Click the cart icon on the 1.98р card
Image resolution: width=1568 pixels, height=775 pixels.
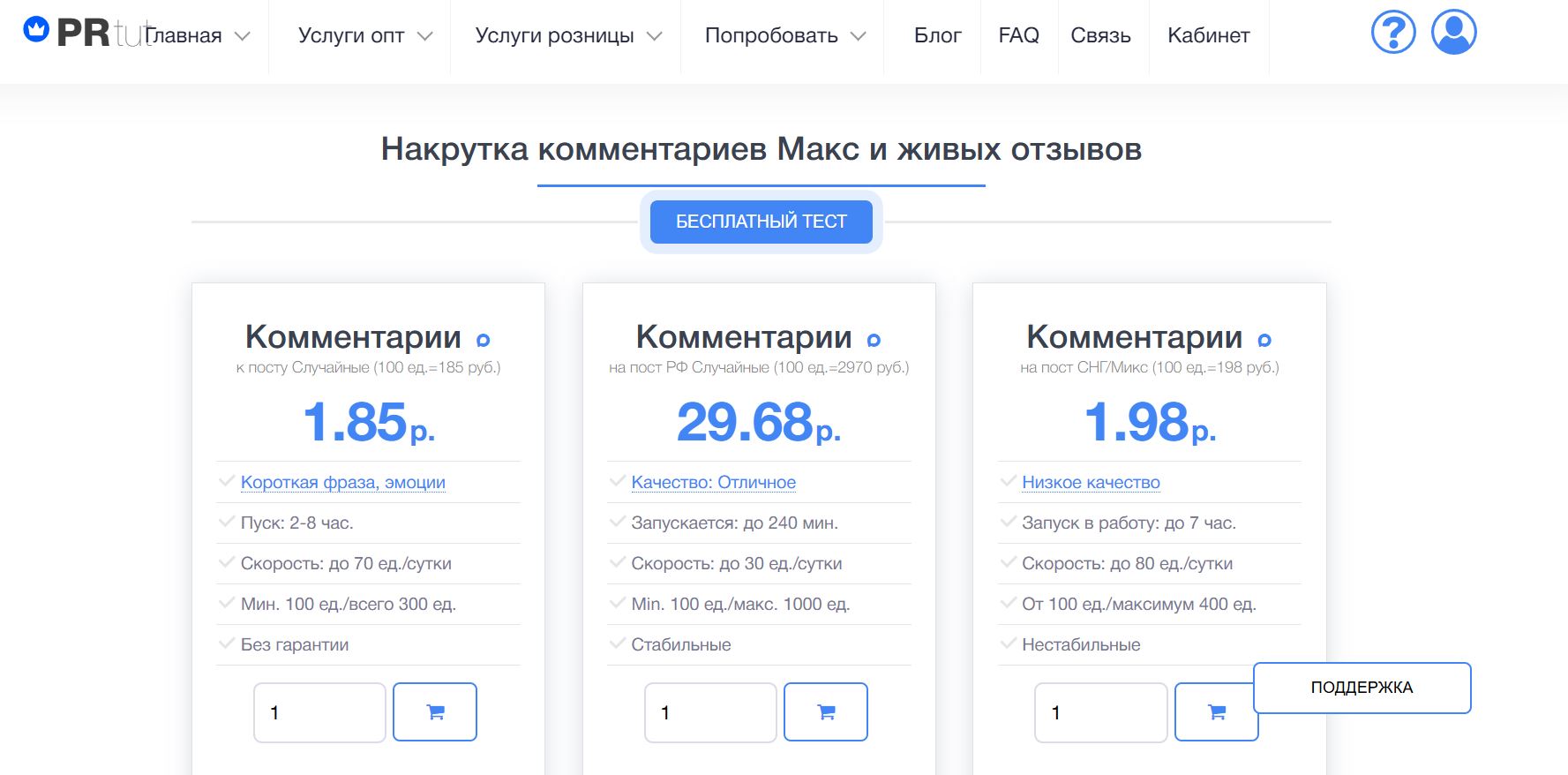[x=1216, y=711]
